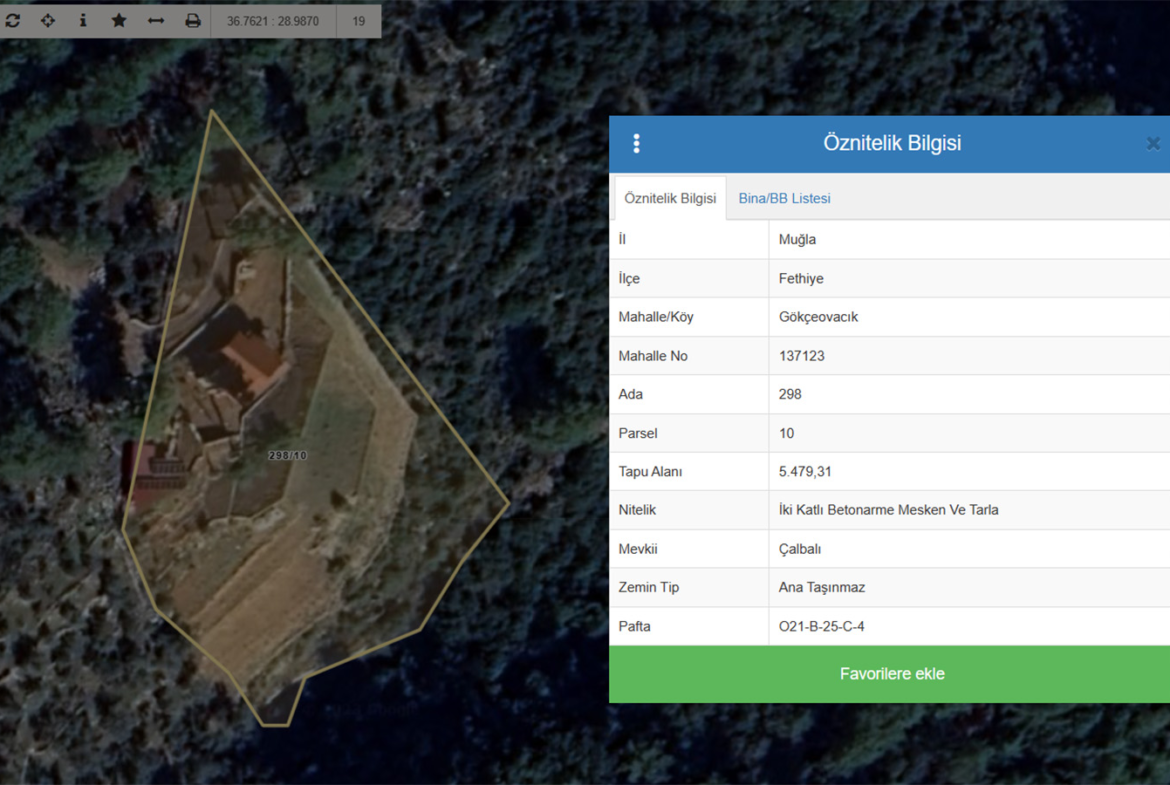Open favorites with the star icon
Image resolution: width=1170 pixels, height=785 pixels.
pyautogui.click(x=119, y=20)
